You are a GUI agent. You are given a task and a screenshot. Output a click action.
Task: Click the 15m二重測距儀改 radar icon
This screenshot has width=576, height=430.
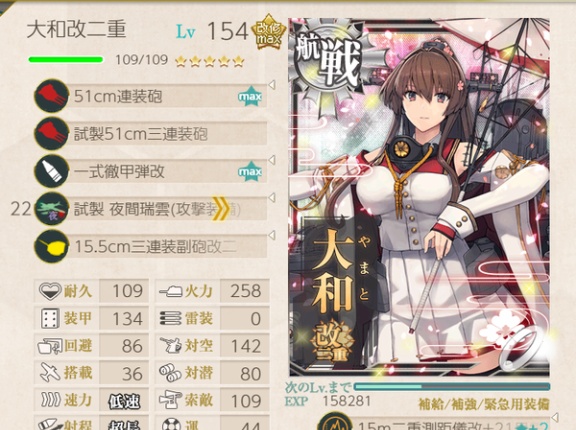pos(335,422)
